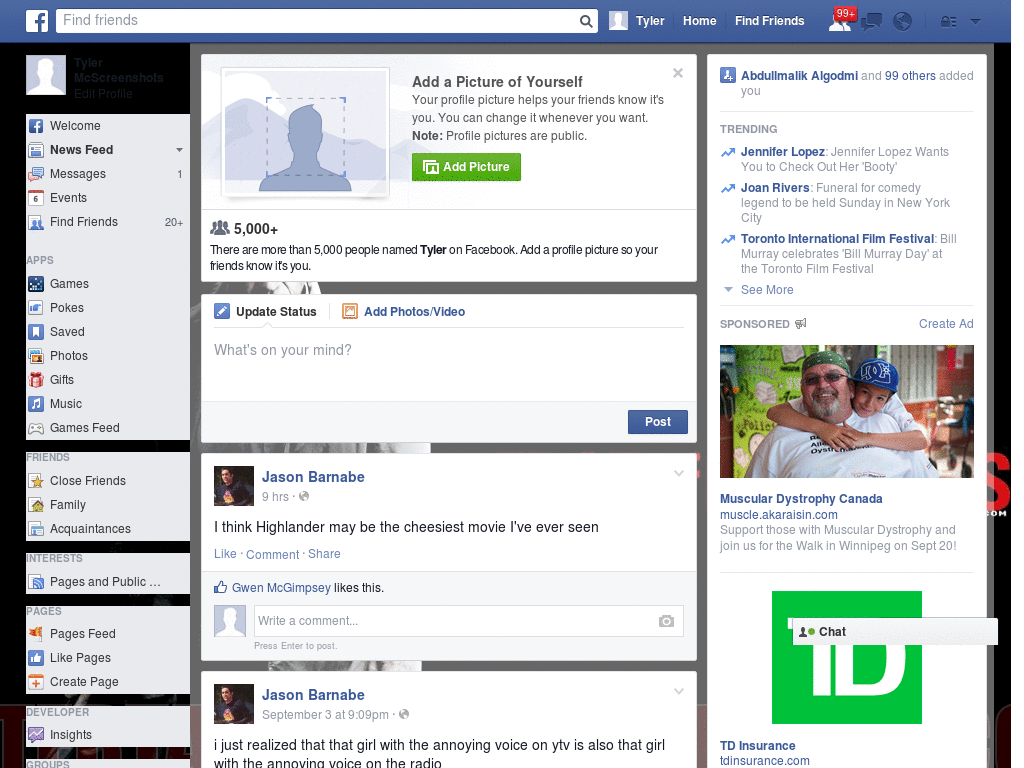Open Find Friends in top bar
Screen dimensions: 1024x768
pos(769,21)
